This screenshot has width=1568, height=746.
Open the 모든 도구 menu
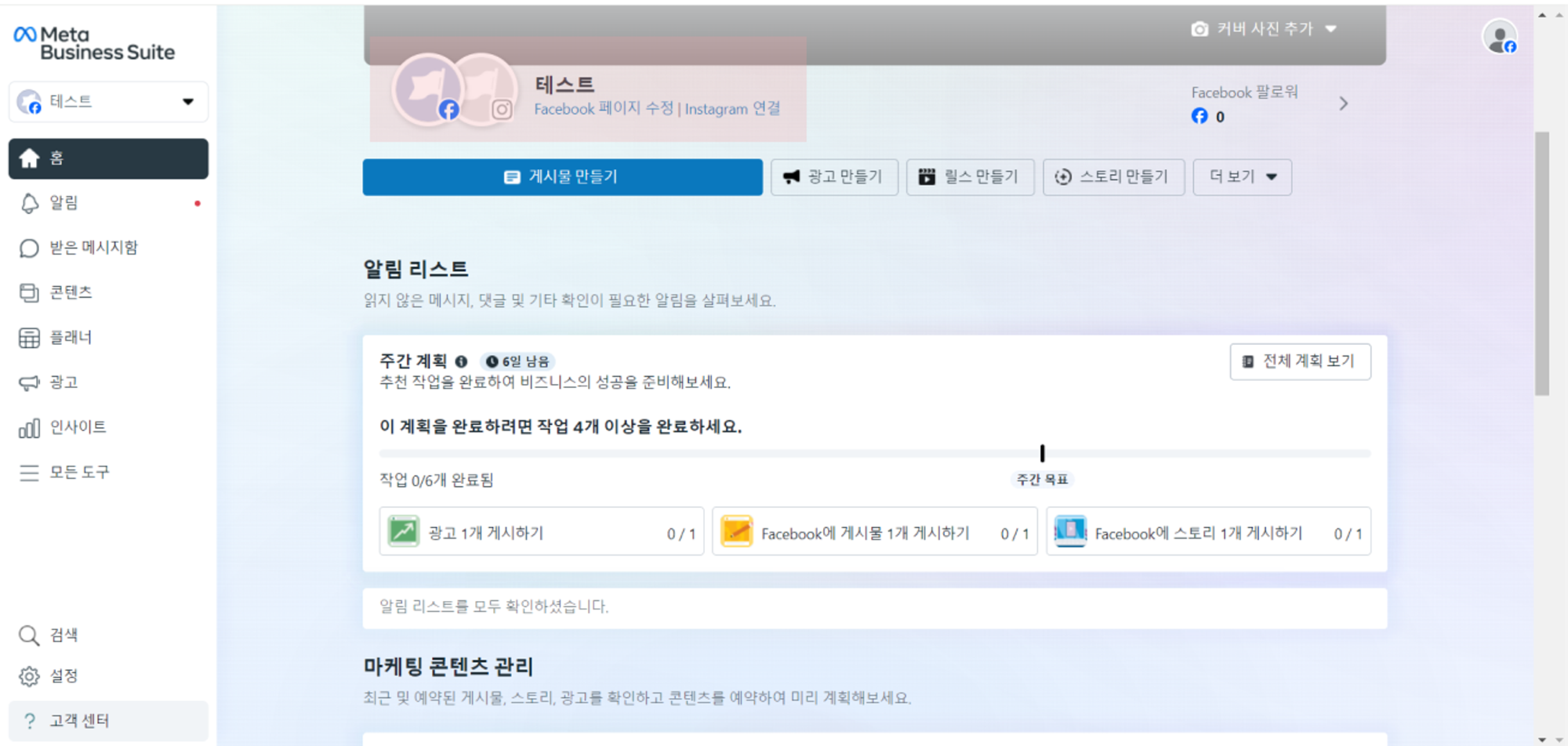point(79,472)
